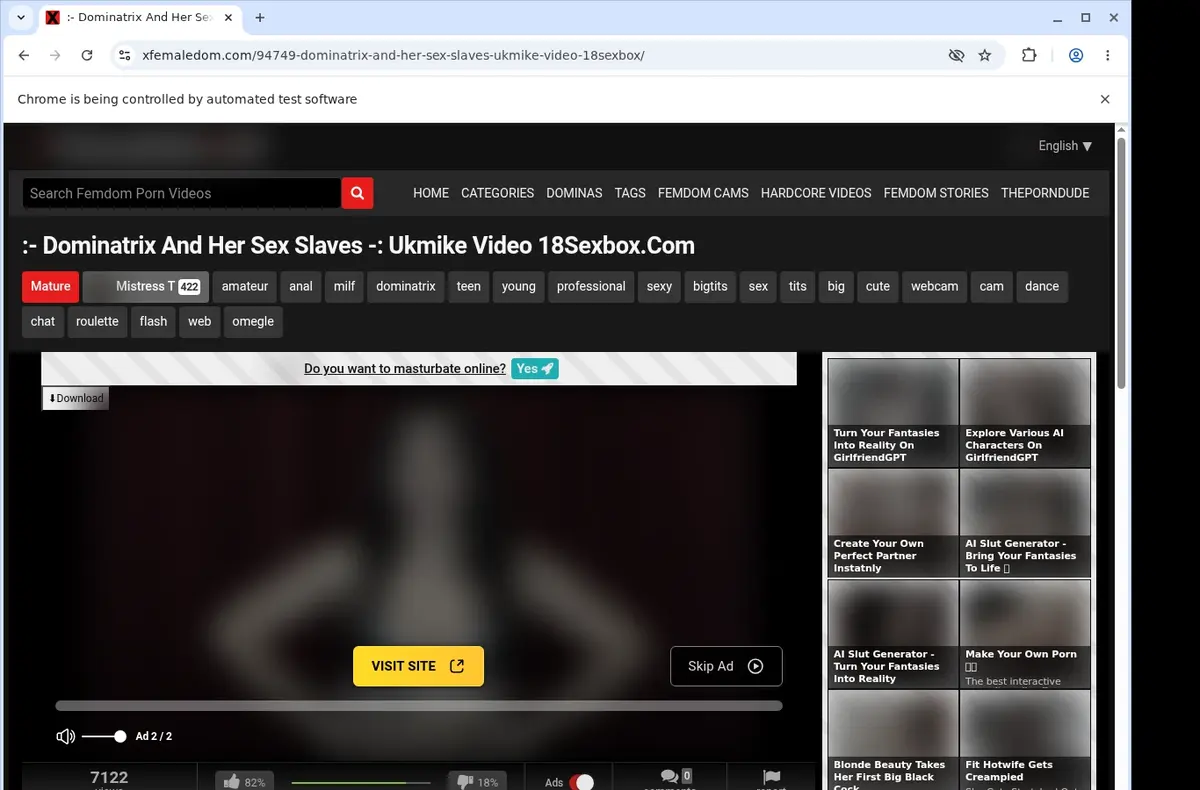
Task: Select the cute tag
Action: click(878, 286)
